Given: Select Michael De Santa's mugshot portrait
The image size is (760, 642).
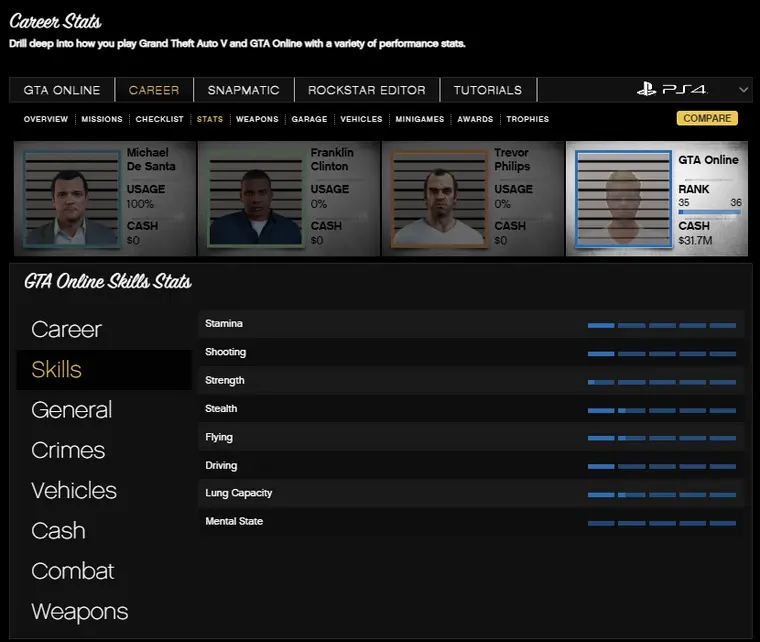Looking at the screenshot, I should pos(72,199).
